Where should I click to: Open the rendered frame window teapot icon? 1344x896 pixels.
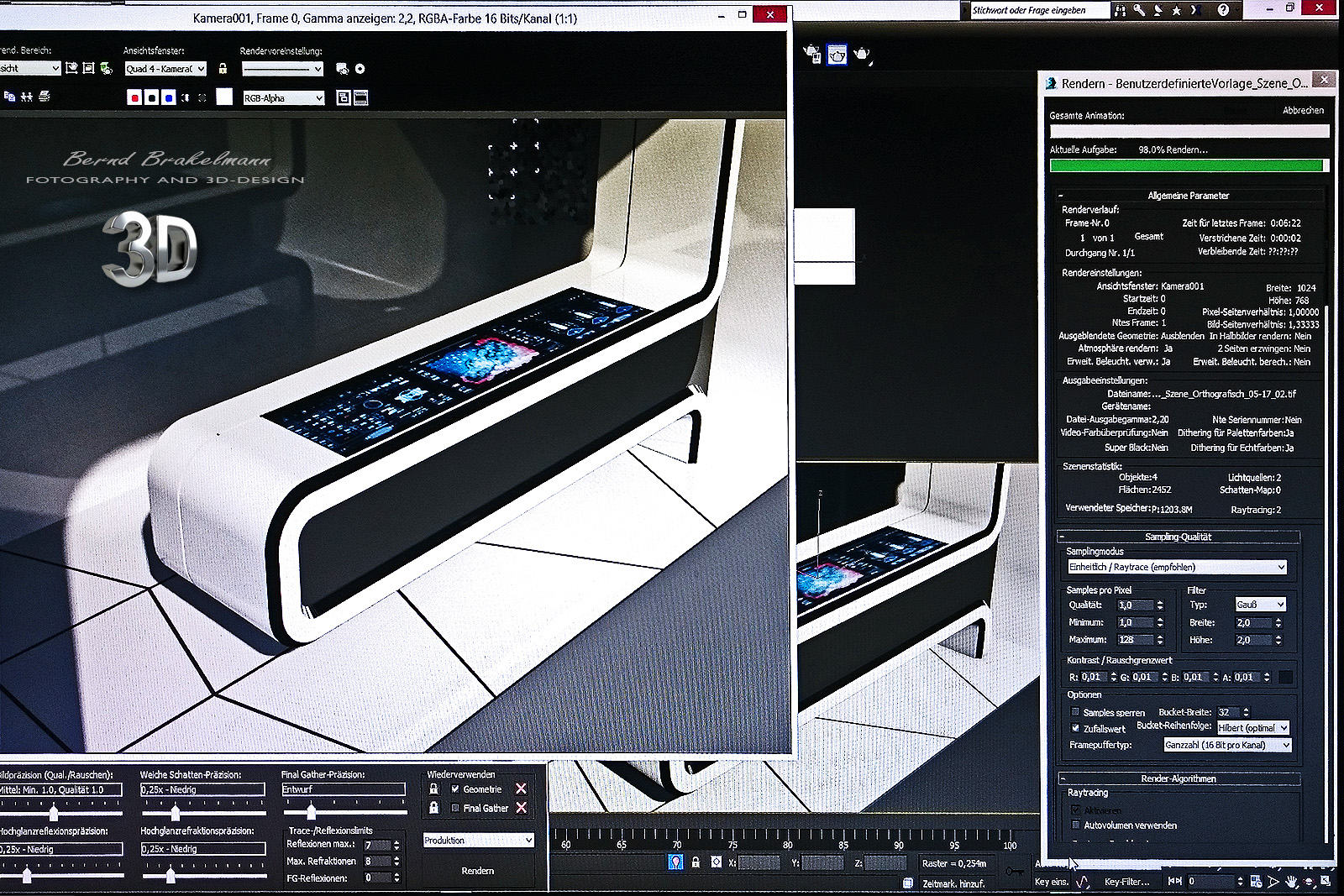[837, 55]
